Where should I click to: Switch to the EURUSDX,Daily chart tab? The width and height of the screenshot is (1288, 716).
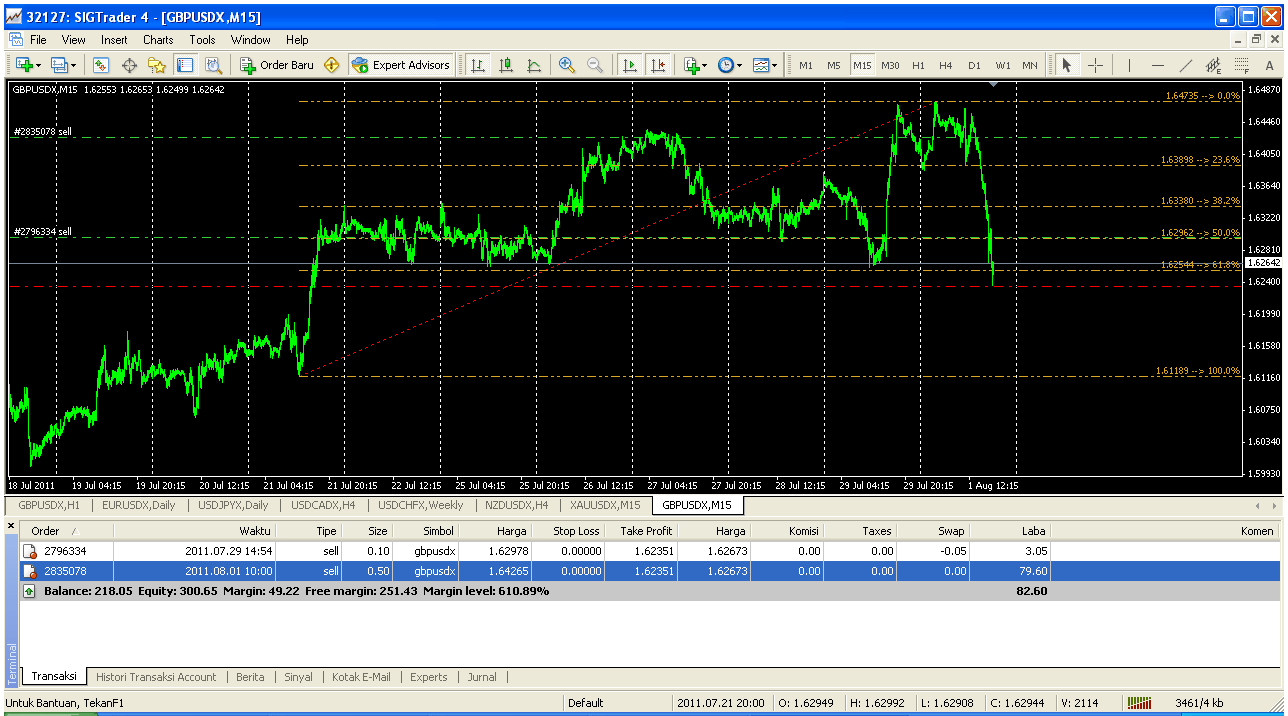(x=138, y=505)
